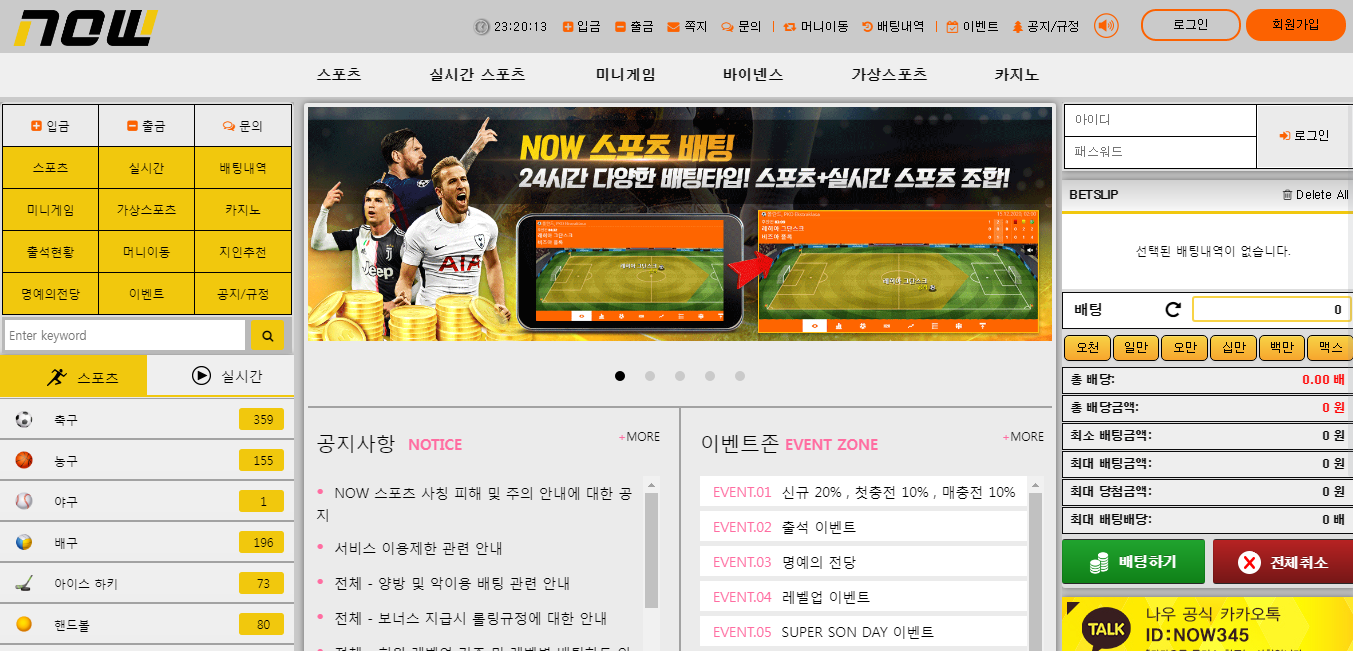The width and height of the screenshot is (1353, 651).
Task: Select the second banner carousel dot
Action: coord(650,376)
